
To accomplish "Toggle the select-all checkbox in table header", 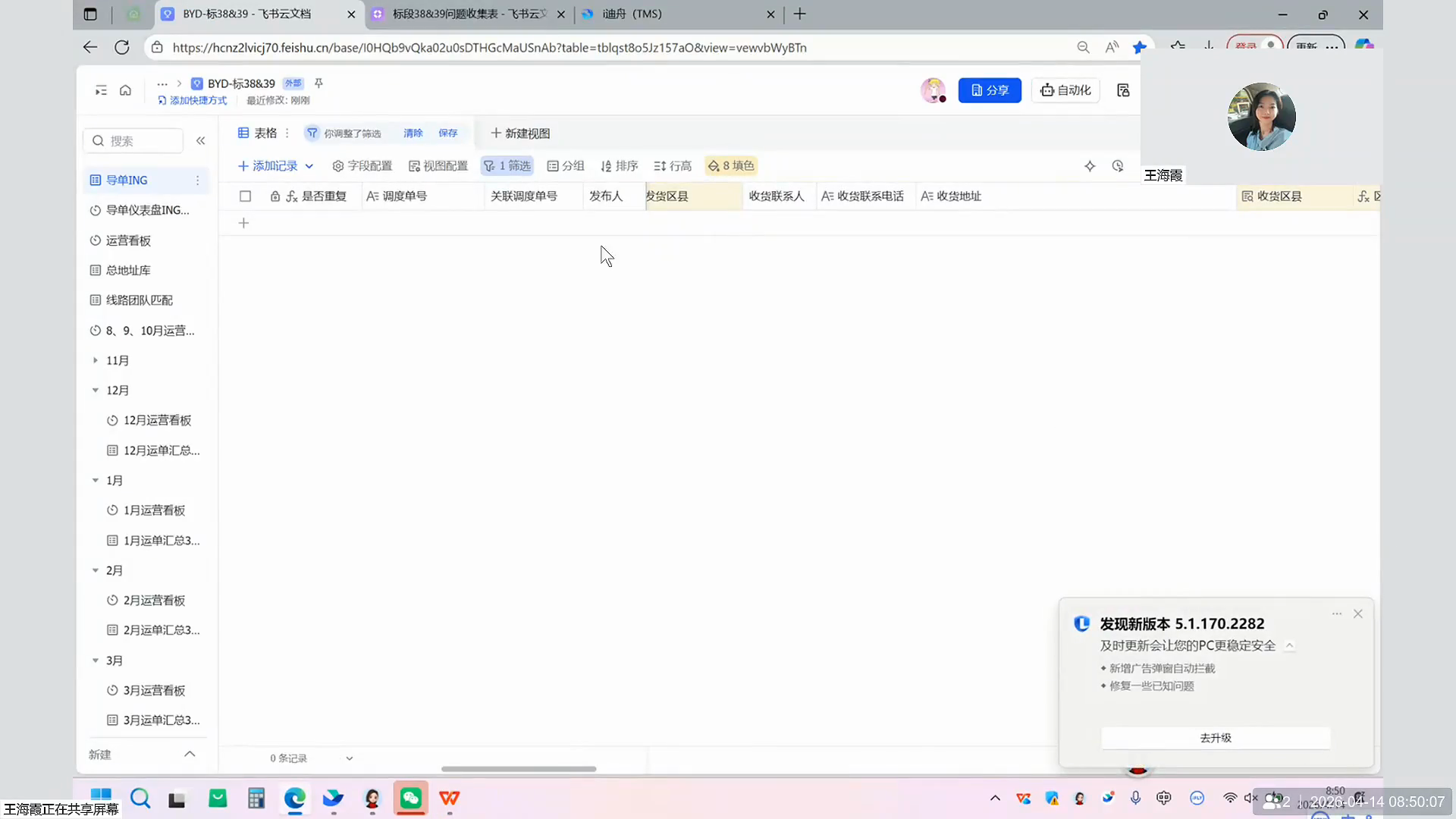I will [x=245, y=196].
